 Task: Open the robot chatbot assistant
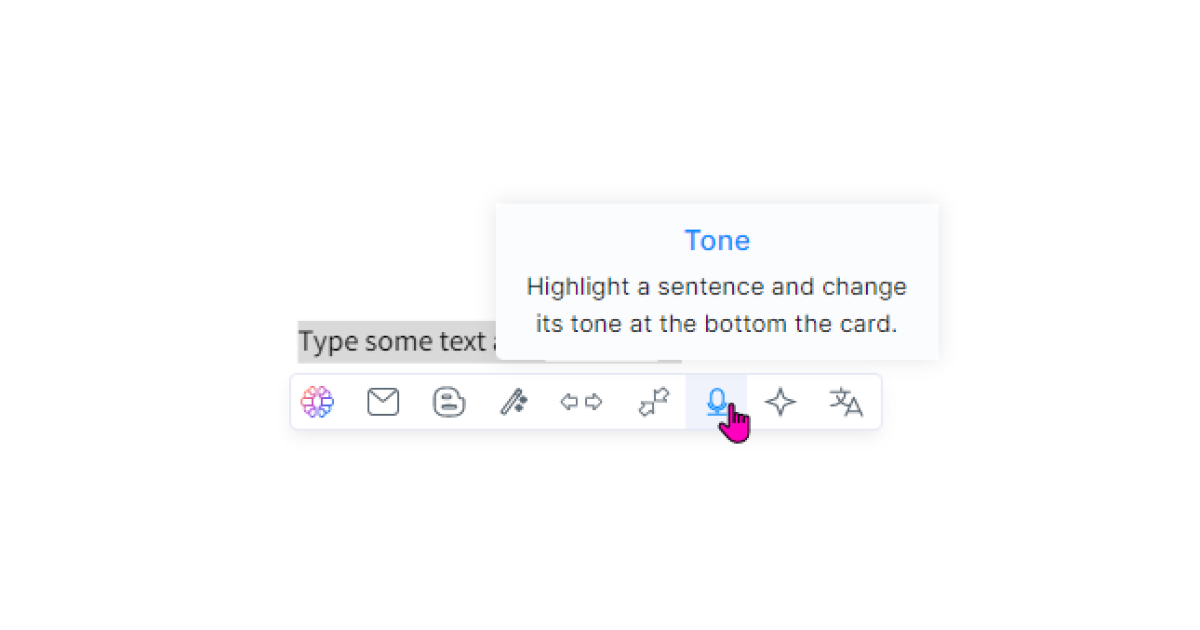point(449,402)
